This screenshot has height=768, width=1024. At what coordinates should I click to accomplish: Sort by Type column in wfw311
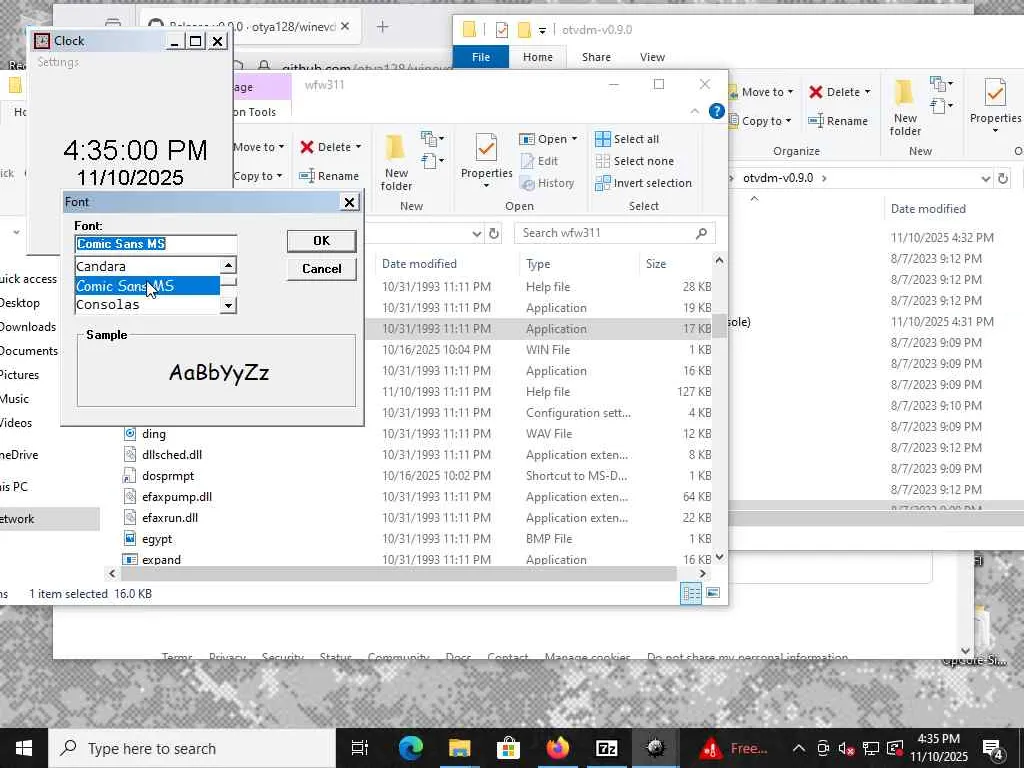[x=538, y=264]
